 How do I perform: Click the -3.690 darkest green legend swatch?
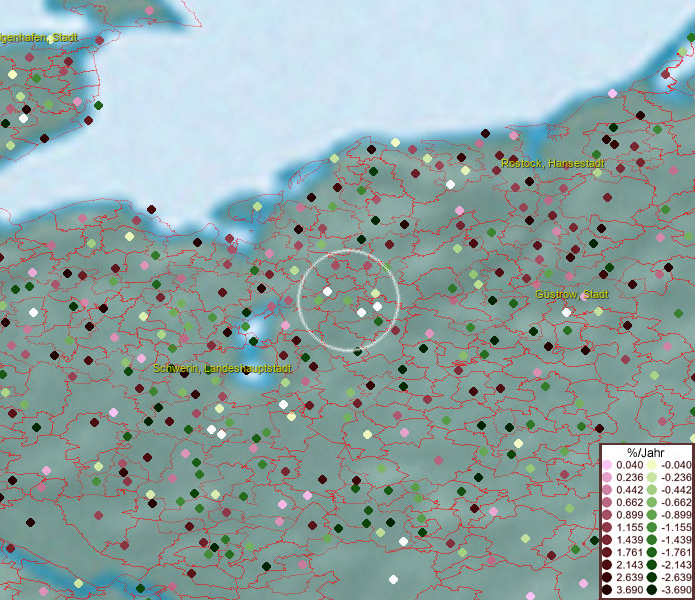tap(652, 590)
